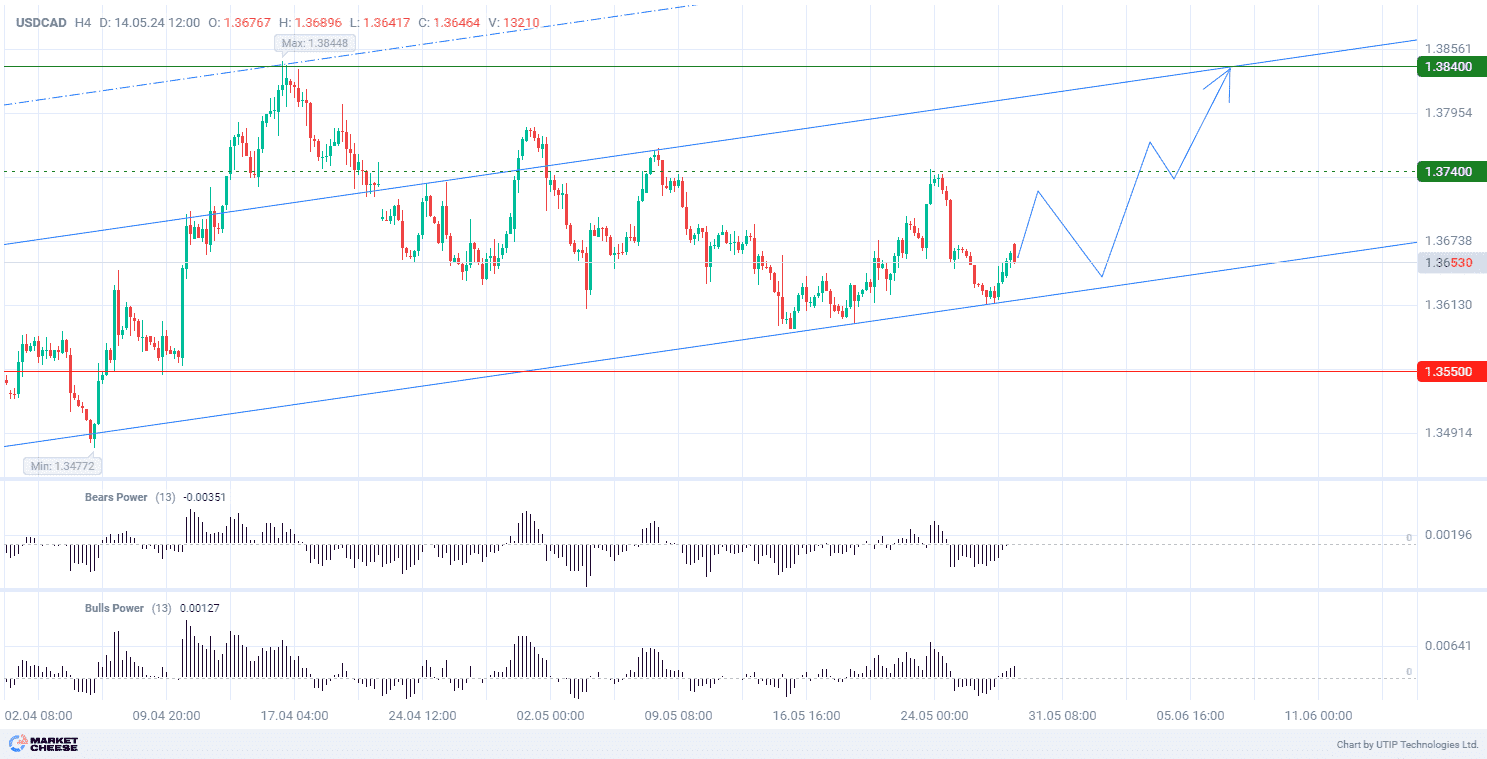The width and height of the screenshot is (1487, 759).
Task: Click the 1.38400 green price label
Action: pos(1451,67)
